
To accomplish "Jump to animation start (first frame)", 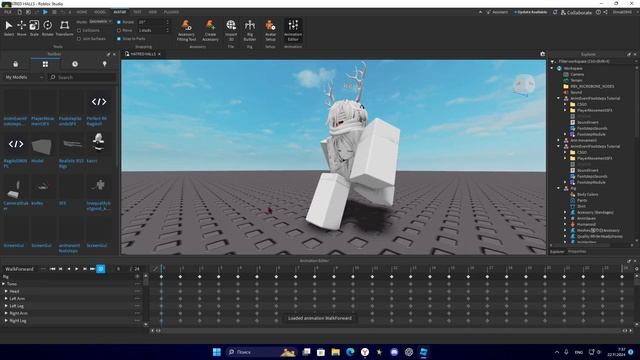I will pyautogui.click(x=53, y=269).
